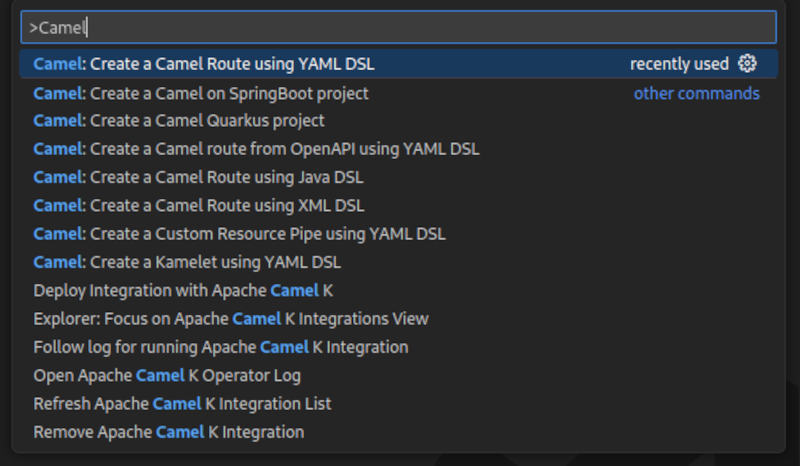The image size is (800, 466).
Task: Select Create a Camel on SpringBoot project
Action: 201,93
